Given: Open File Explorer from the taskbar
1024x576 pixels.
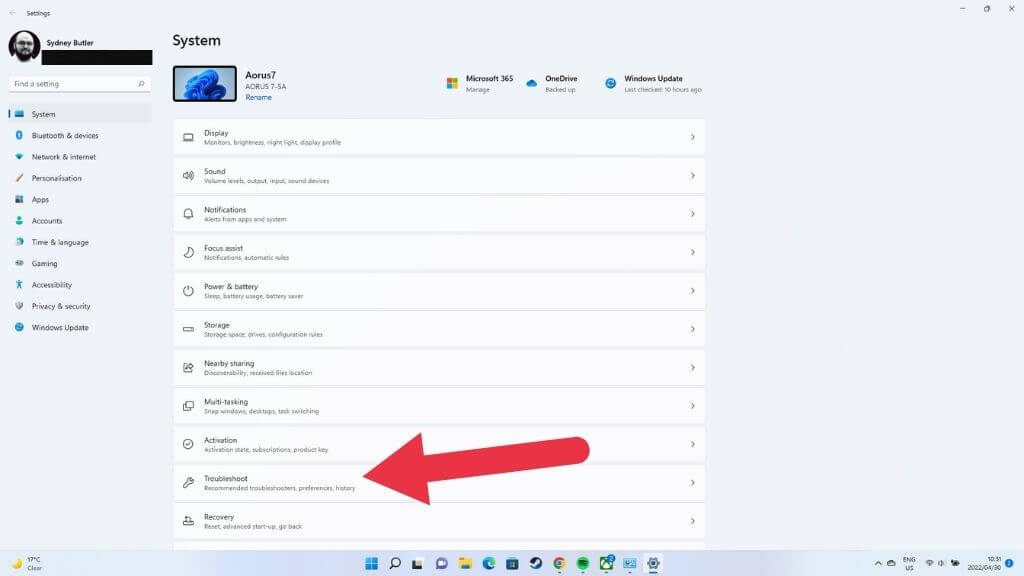Looking at the screenshot, I should 465,563.
